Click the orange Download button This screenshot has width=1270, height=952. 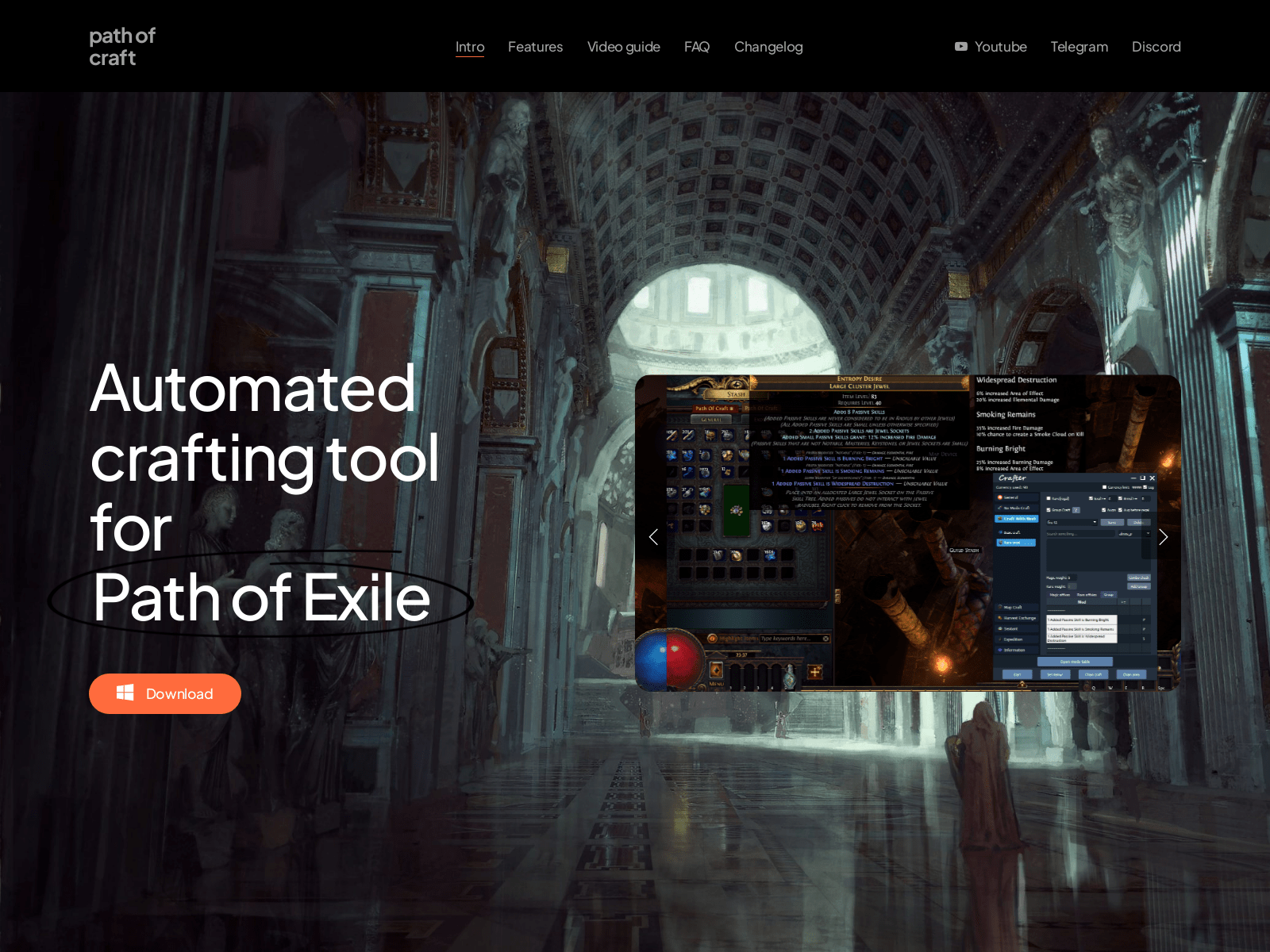coord(165,693)
